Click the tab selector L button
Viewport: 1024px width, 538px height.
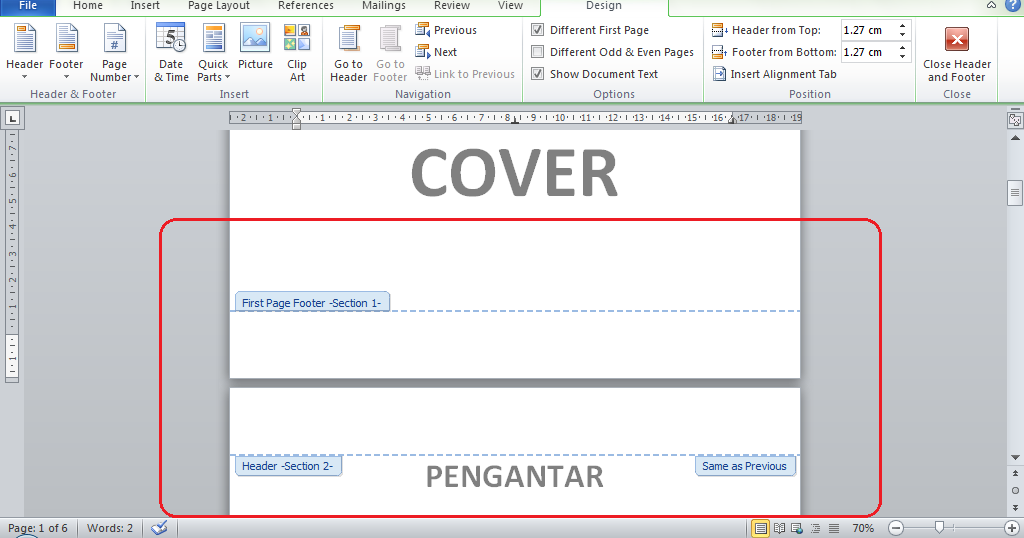click(12, 118)
